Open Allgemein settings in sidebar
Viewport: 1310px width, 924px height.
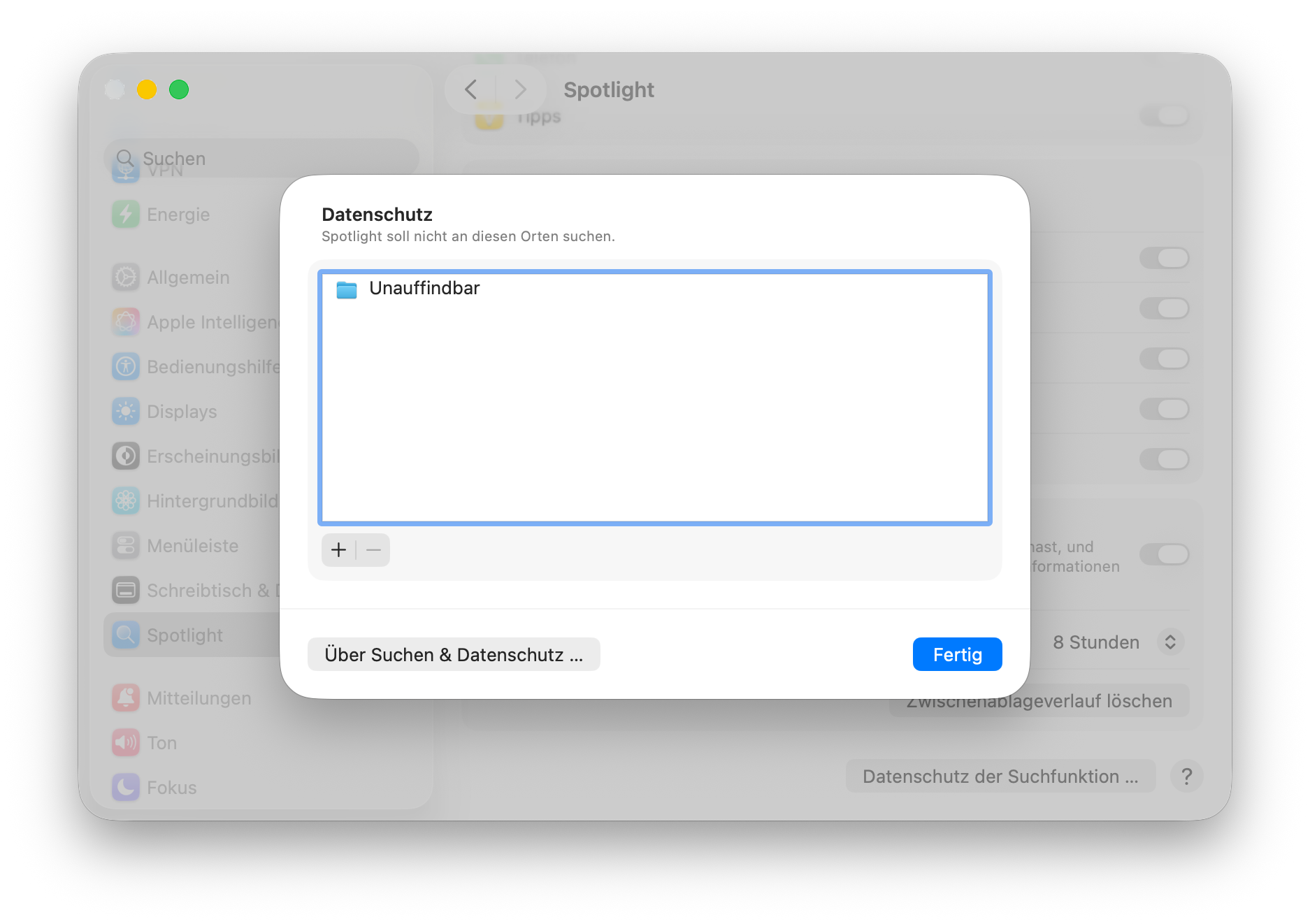187,277
